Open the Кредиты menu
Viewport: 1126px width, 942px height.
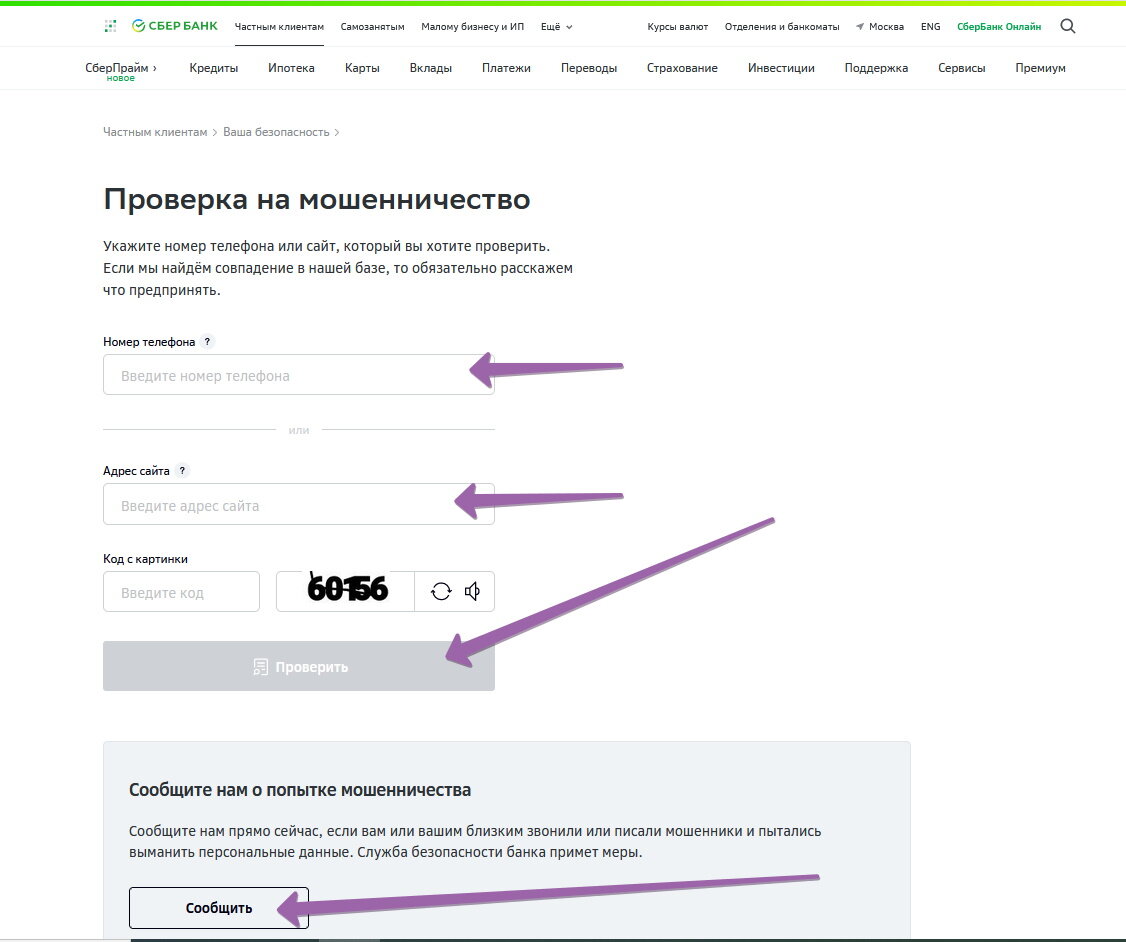click(213, 68)
